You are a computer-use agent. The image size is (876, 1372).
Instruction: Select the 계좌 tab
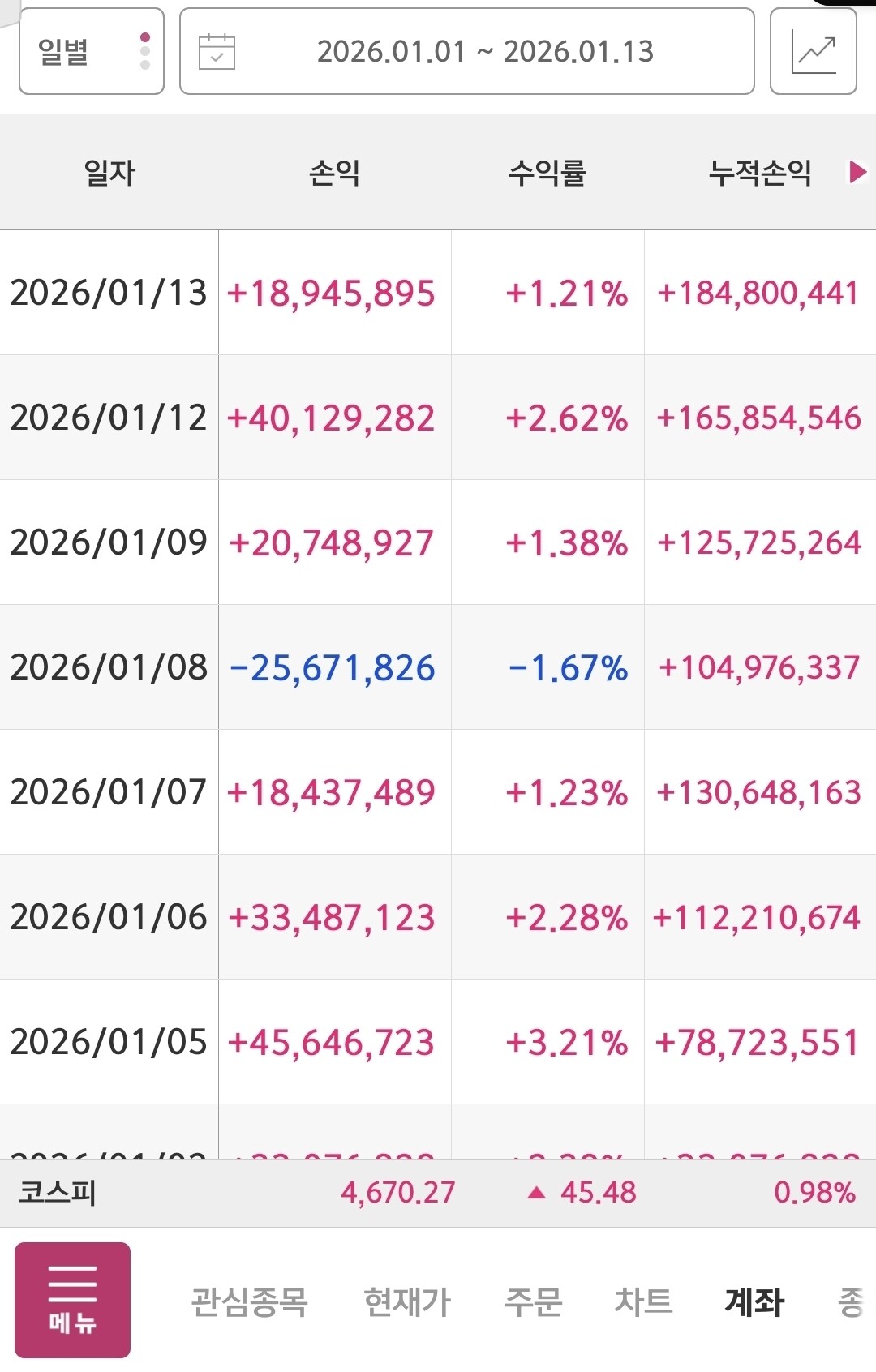pyautogui.click(x=754, y=1302)
